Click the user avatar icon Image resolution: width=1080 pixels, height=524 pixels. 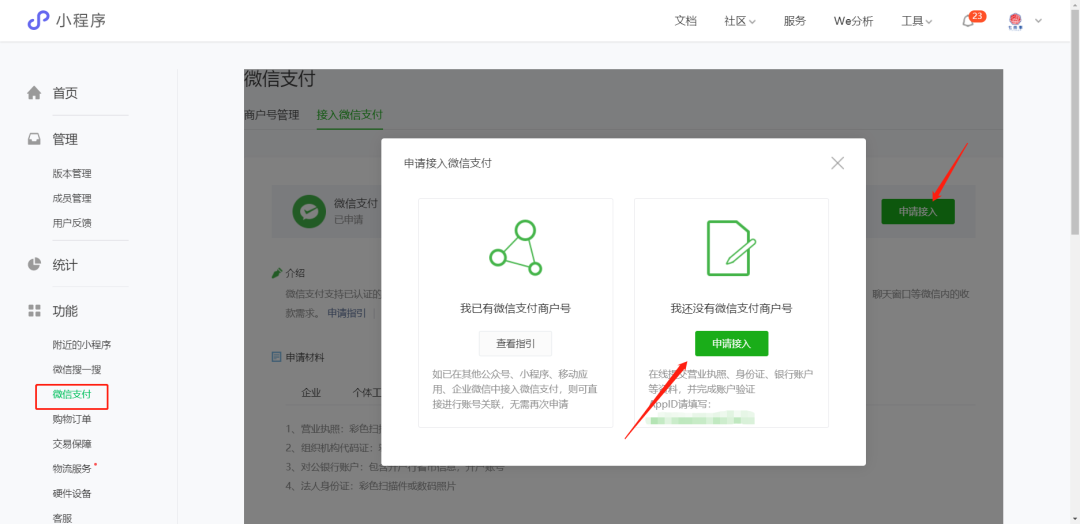(x=1015, y=21)
